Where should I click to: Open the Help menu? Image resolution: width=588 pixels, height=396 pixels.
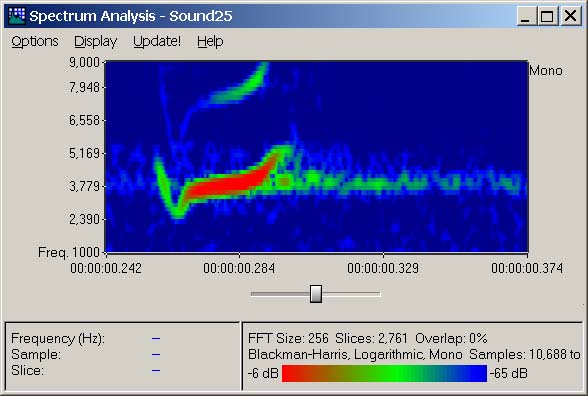point(210,41)
